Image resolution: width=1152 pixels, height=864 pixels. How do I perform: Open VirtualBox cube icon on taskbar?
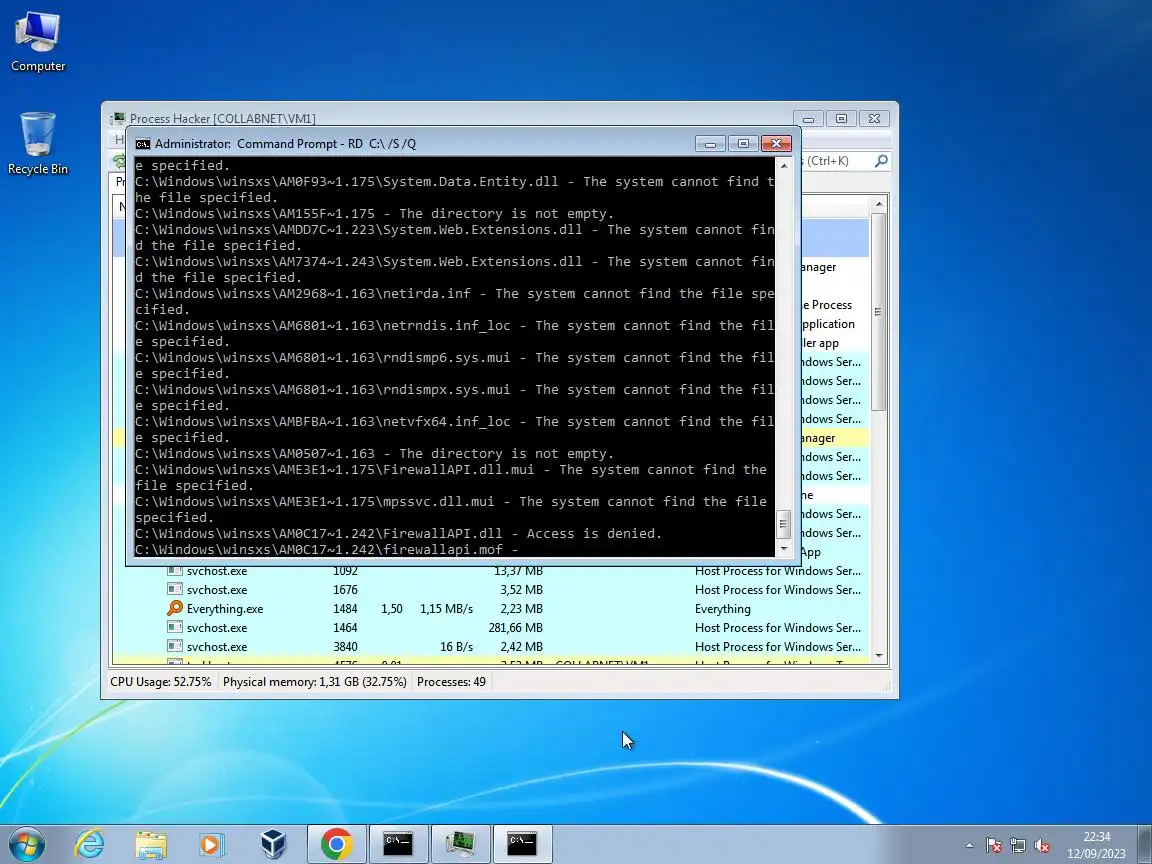273,843
